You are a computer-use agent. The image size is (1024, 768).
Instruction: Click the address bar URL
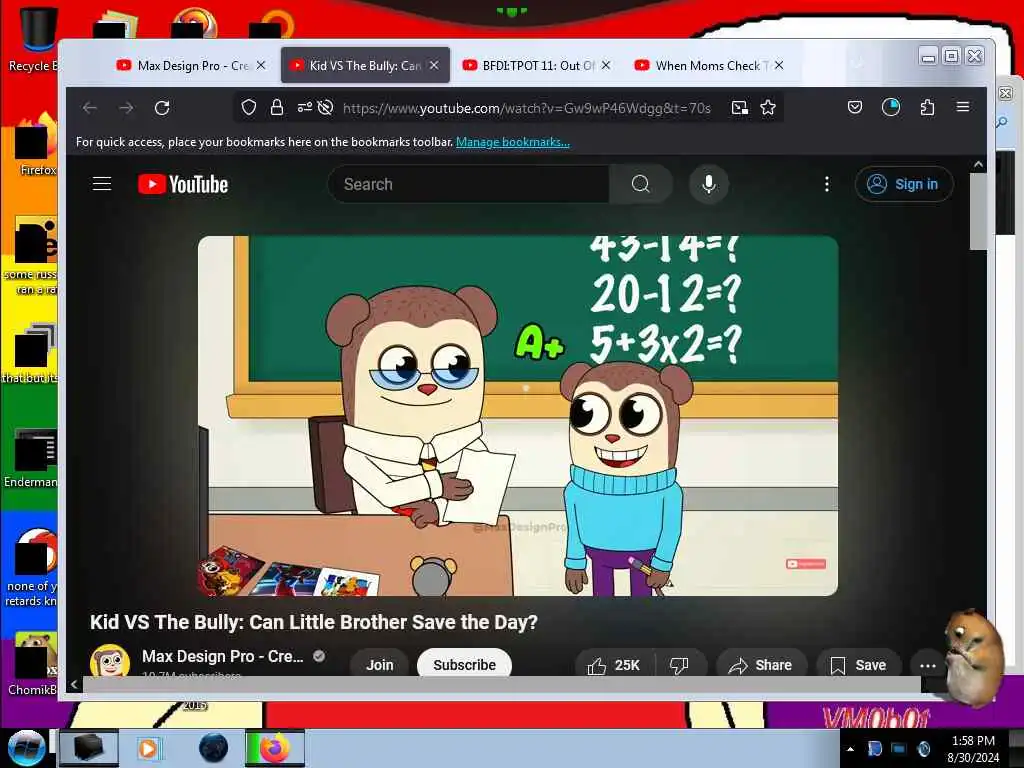pyautogui.click(x=526, y=108)
